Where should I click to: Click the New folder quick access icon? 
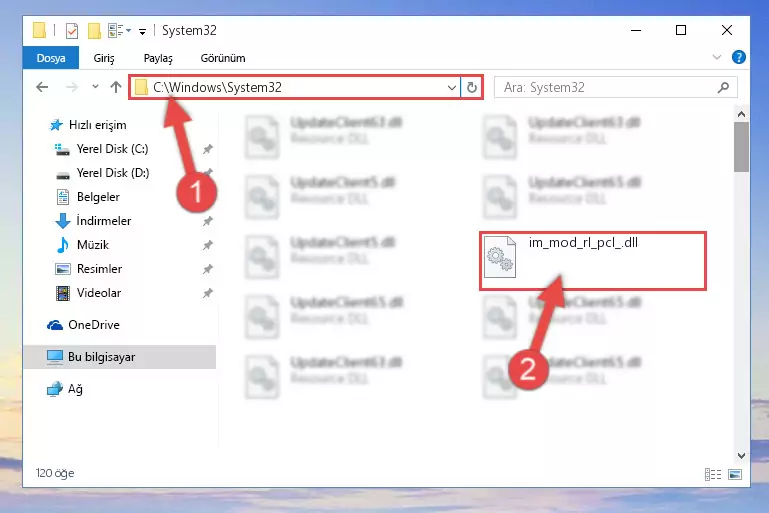tap(94, 30)
